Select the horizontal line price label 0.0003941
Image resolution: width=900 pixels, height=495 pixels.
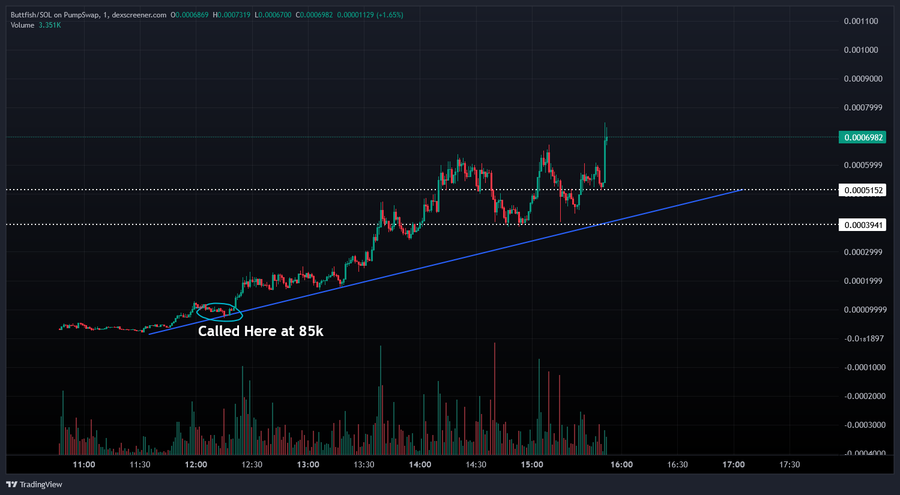tap(862, 225)
